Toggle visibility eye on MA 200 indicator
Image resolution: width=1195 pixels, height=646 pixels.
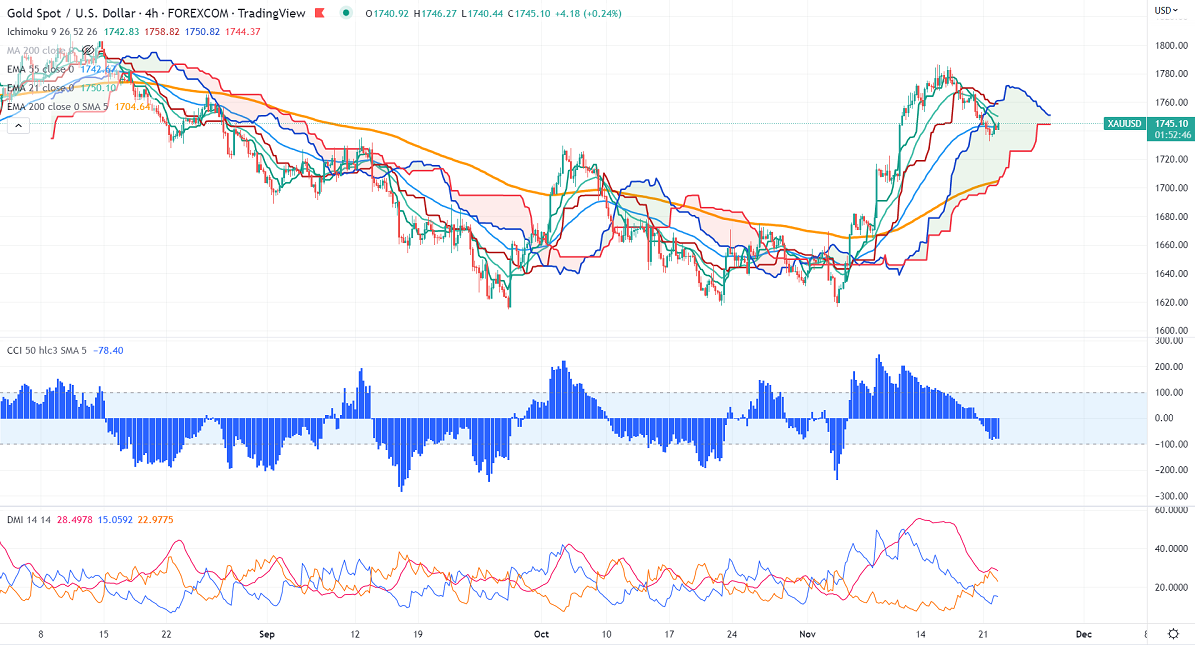[x=89, y=48]
